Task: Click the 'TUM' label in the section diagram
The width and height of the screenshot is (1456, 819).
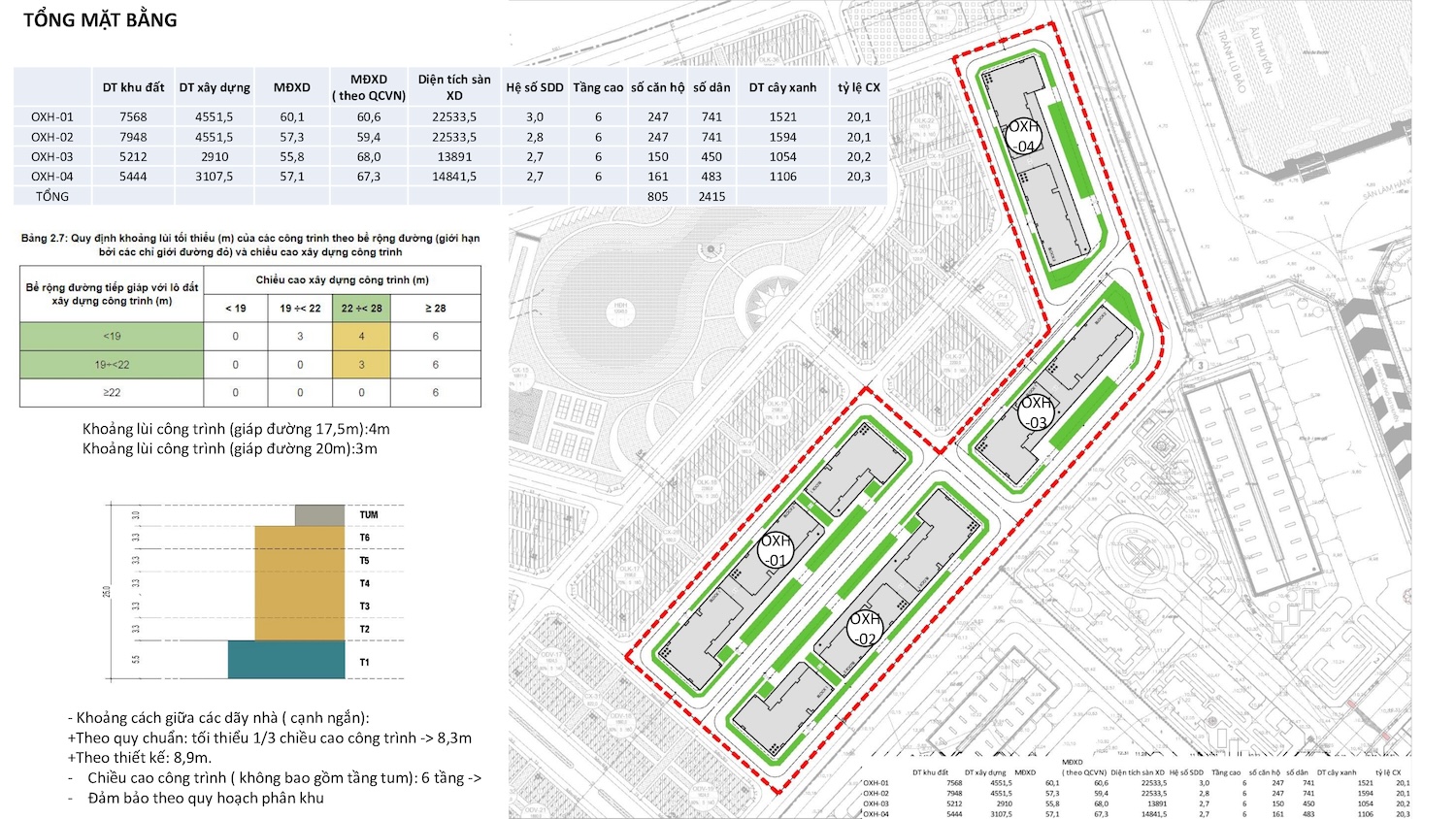Action: click(x=369, y=515)
